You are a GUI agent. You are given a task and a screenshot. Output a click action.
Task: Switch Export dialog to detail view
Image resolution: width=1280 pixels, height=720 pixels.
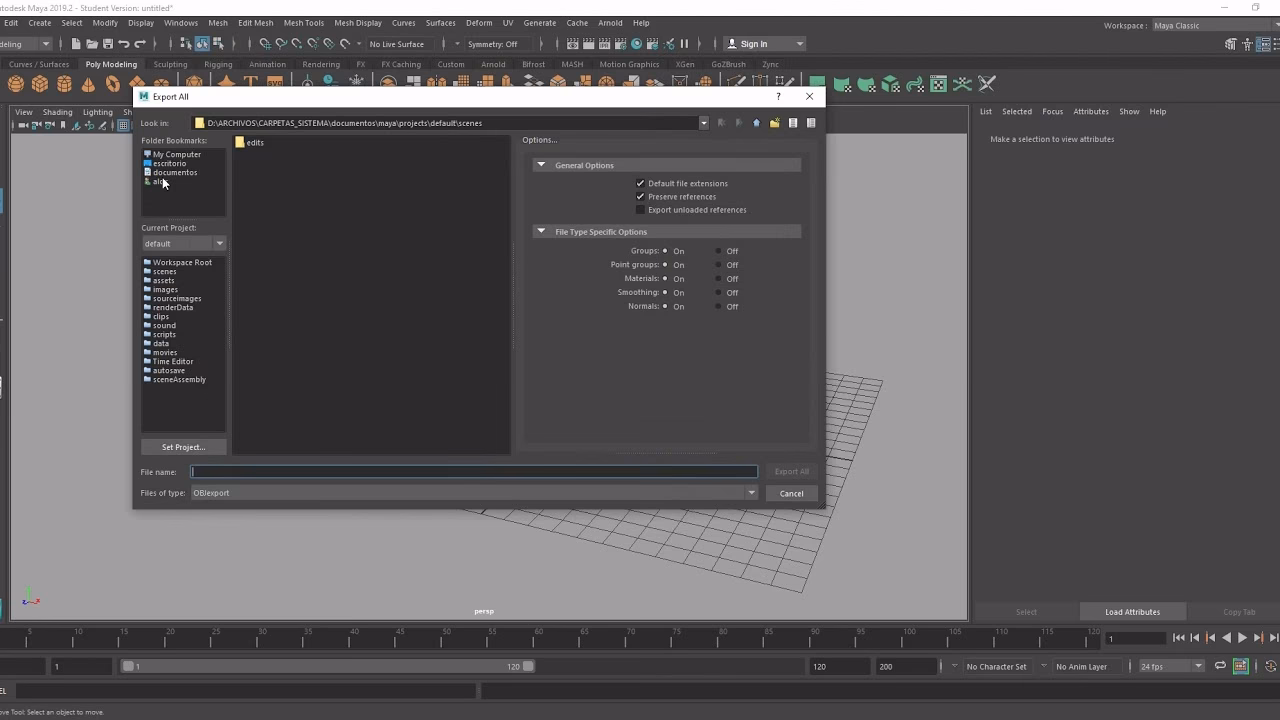tap(811, 123)
